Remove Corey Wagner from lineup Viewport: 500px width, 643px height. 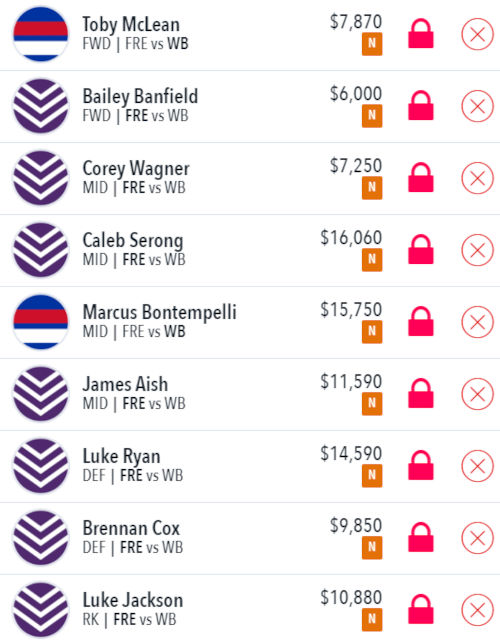coord(477,178)
